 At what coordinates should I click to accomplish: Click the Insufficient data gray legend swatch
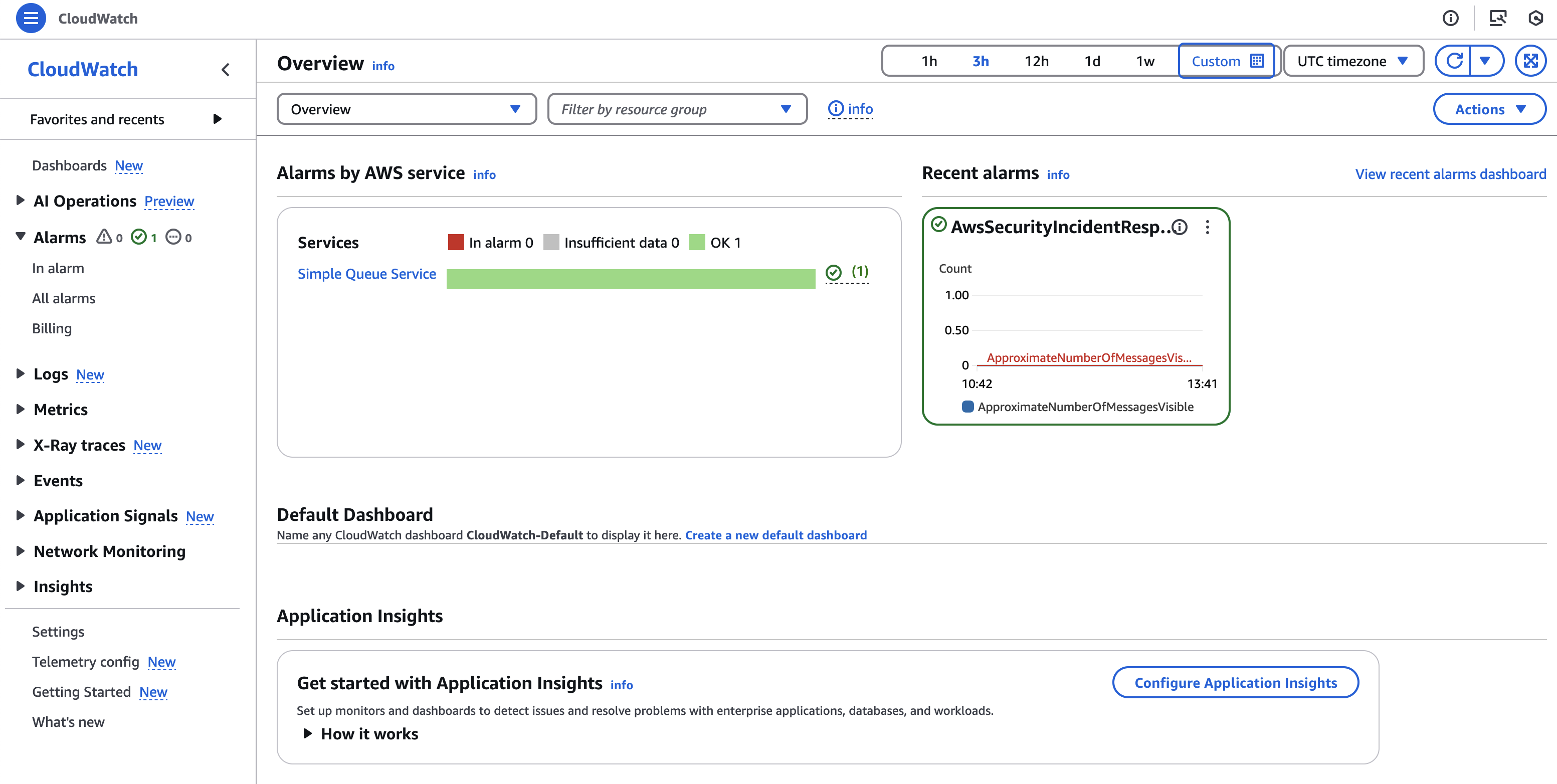point(551,243)
